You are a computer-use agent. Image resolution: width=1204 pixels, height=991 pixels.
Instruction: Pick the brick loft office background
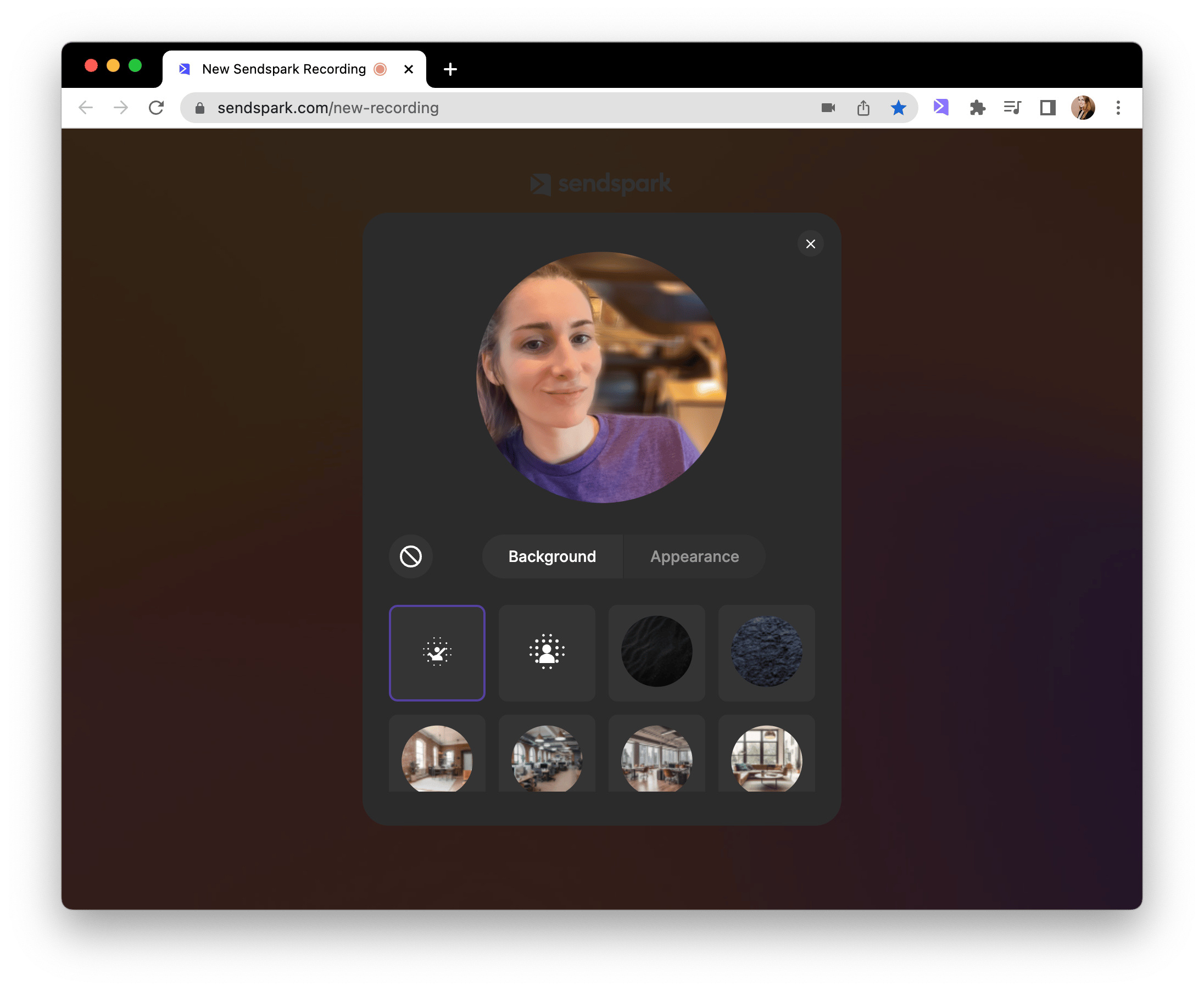click(x=437, y=754)
